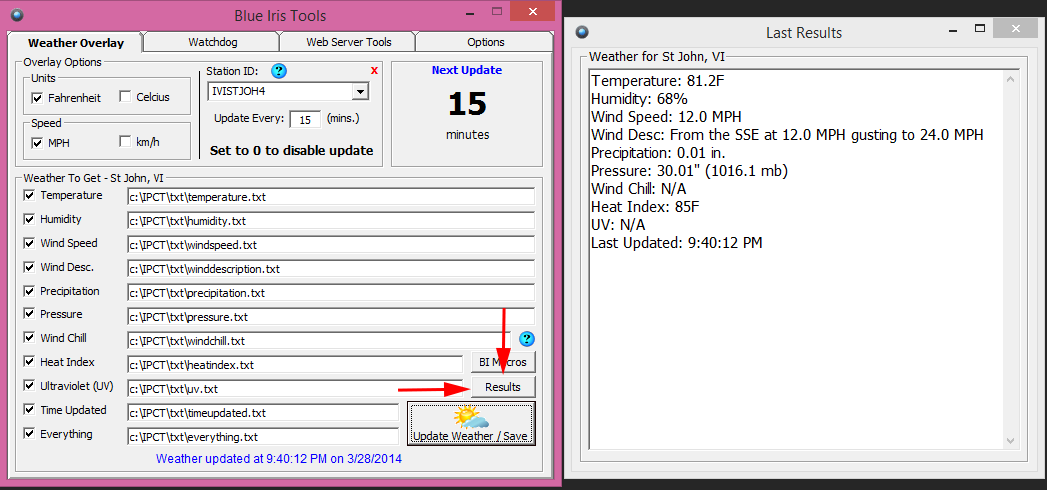Uncheck the Wind Desc. checkbox
The width and height of the screenshot is (1047, 490).
[x=29, y=267]
